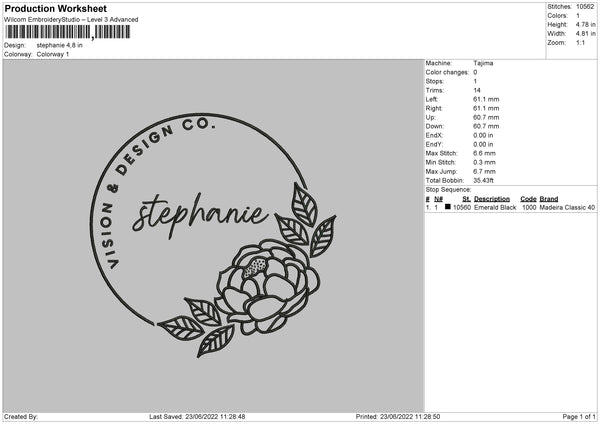Screen dimensions: 600x424
Task: Click the stitch count 10560 in sequence row
Action: pos(462,207)
